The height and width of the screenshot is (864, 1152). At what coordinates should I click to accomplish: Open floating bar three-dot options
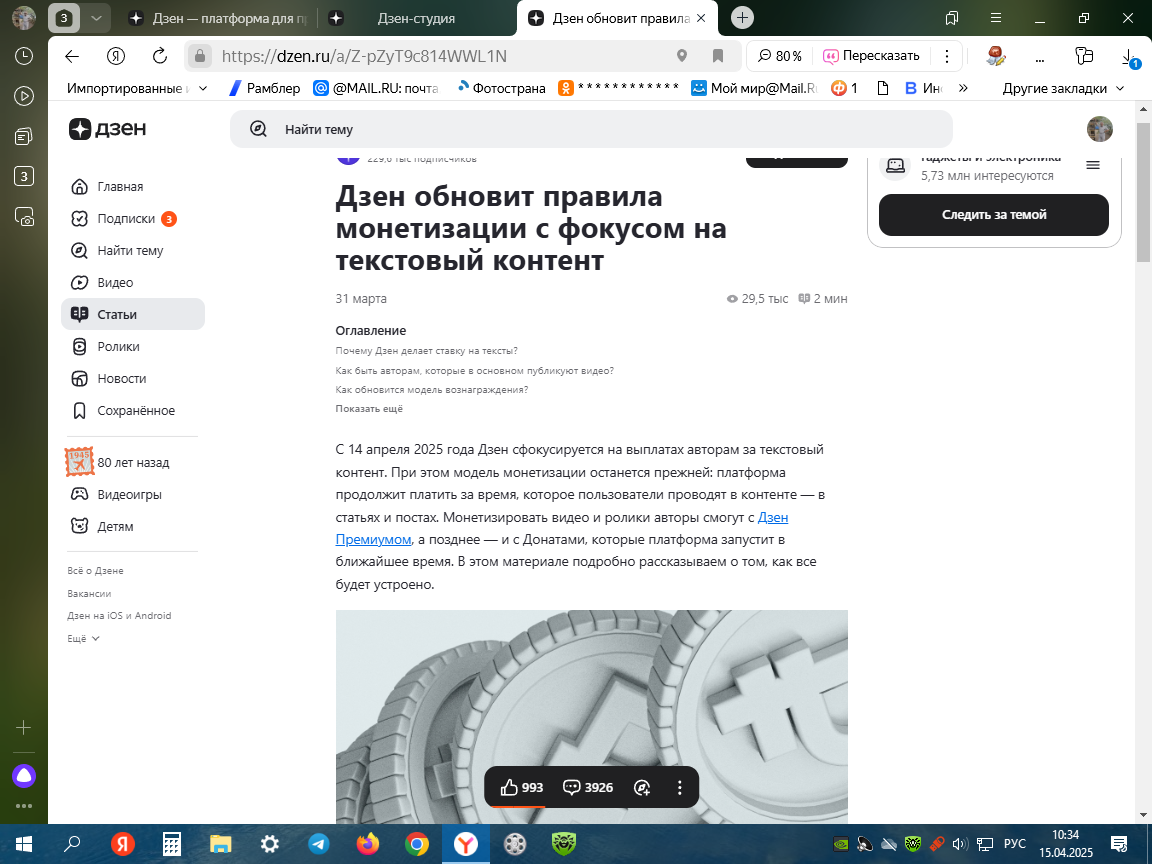click(x=680, y=788)
